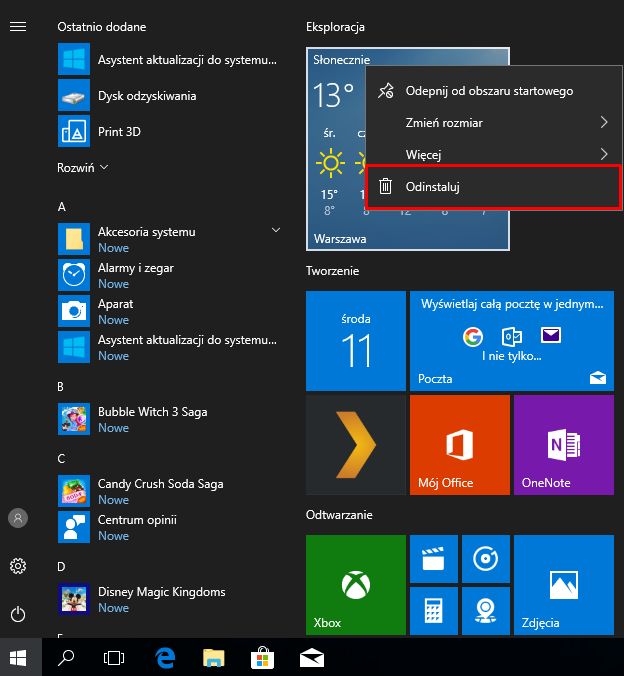Image resolution: width=624 pixels, height=676 pixels.
Task: Click the Ostatnio dodane heading
Action: point(101,27)
